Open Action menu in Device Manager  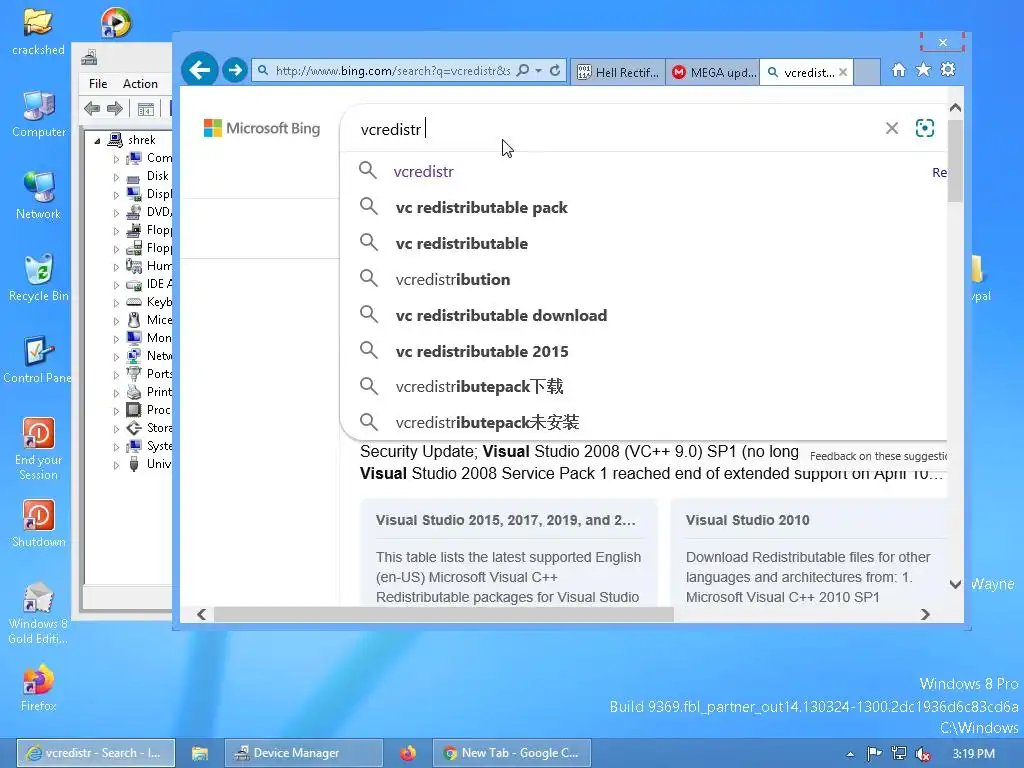140,84
